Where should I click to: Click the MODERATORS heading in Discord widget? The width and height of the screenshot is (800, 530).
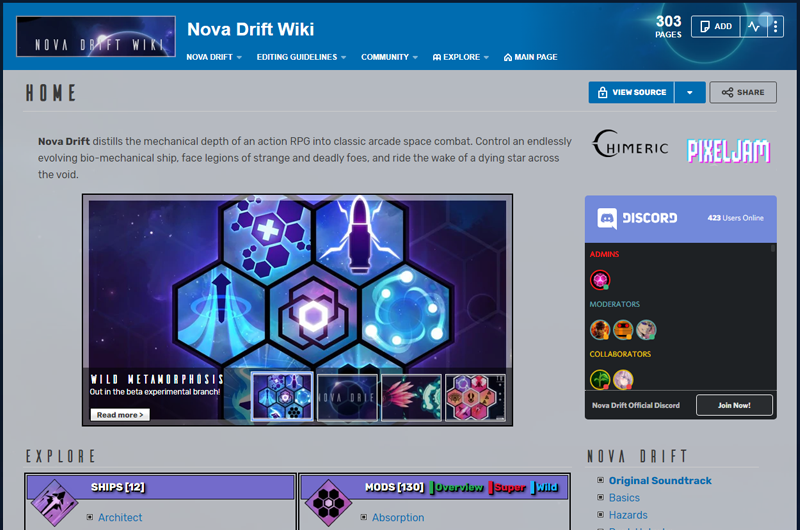tap(614, 304)
